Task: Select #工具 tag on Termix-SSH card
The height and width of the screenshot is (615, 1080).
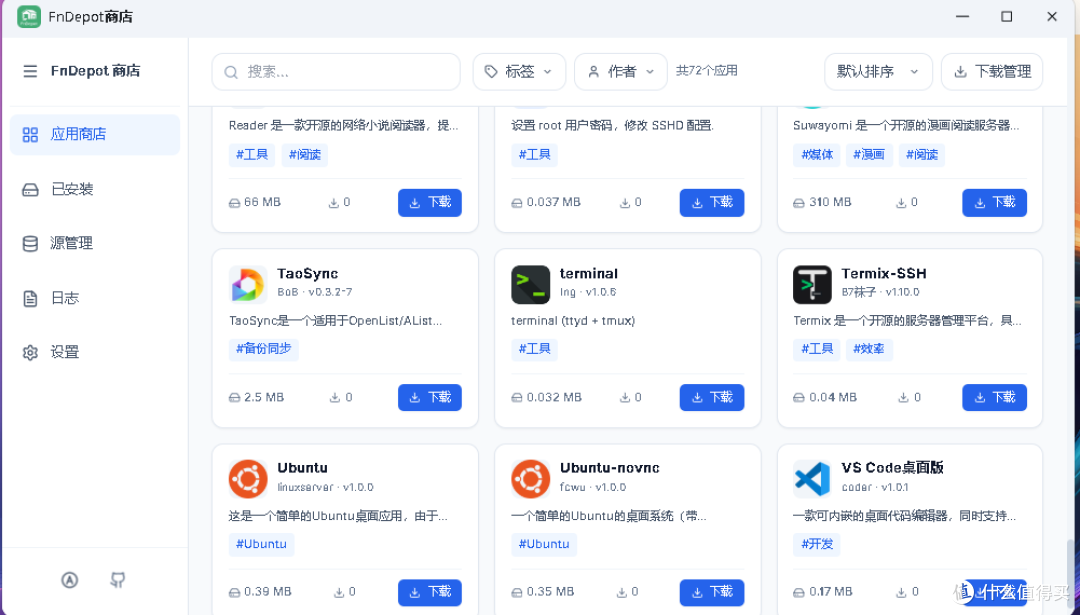Action: (x=817, y=349)
